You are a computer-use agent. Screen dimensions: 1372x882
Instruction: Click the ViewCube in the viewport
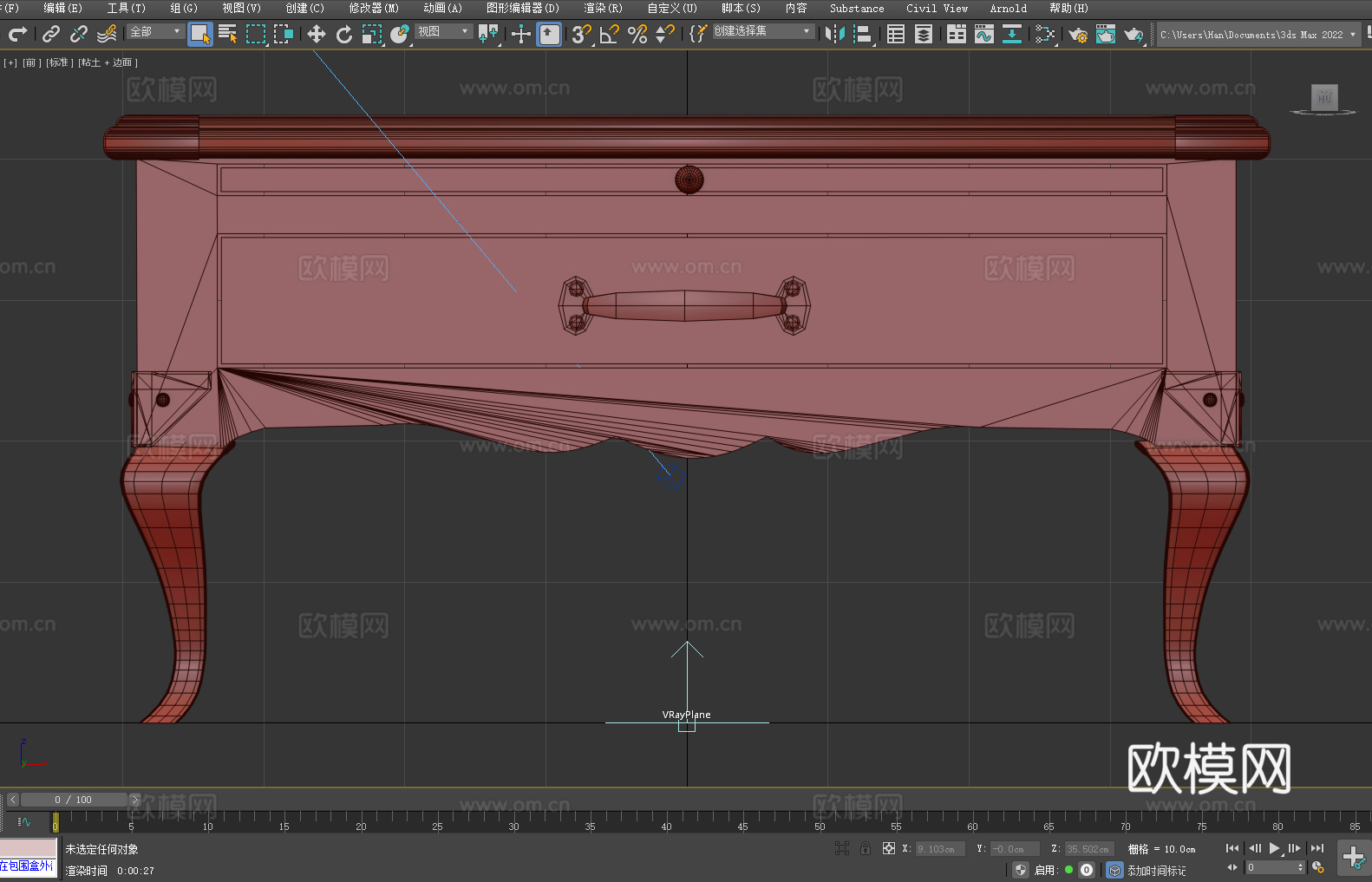pos(1324,98)
